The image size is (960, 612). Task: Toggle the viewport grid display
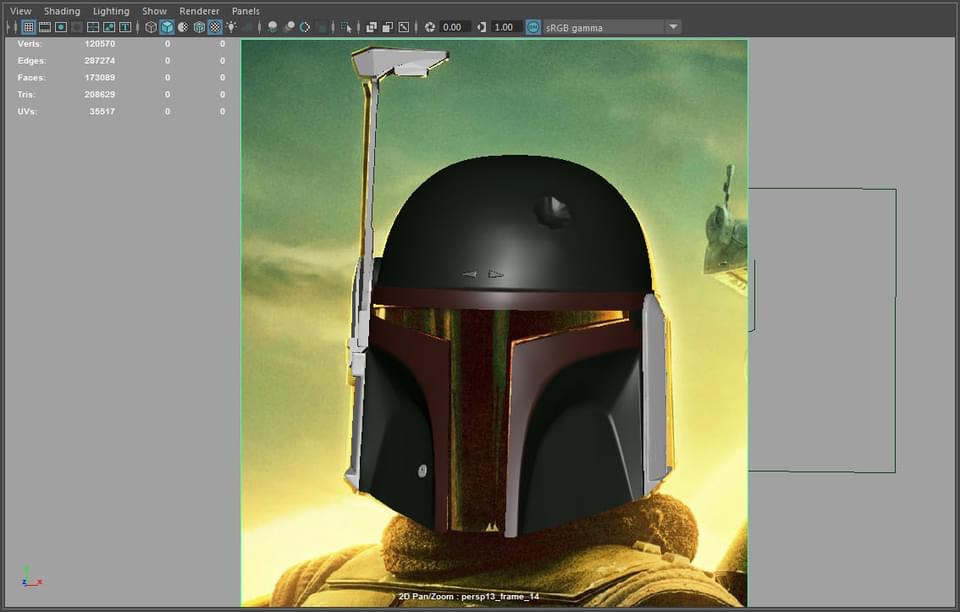[28, 27]
